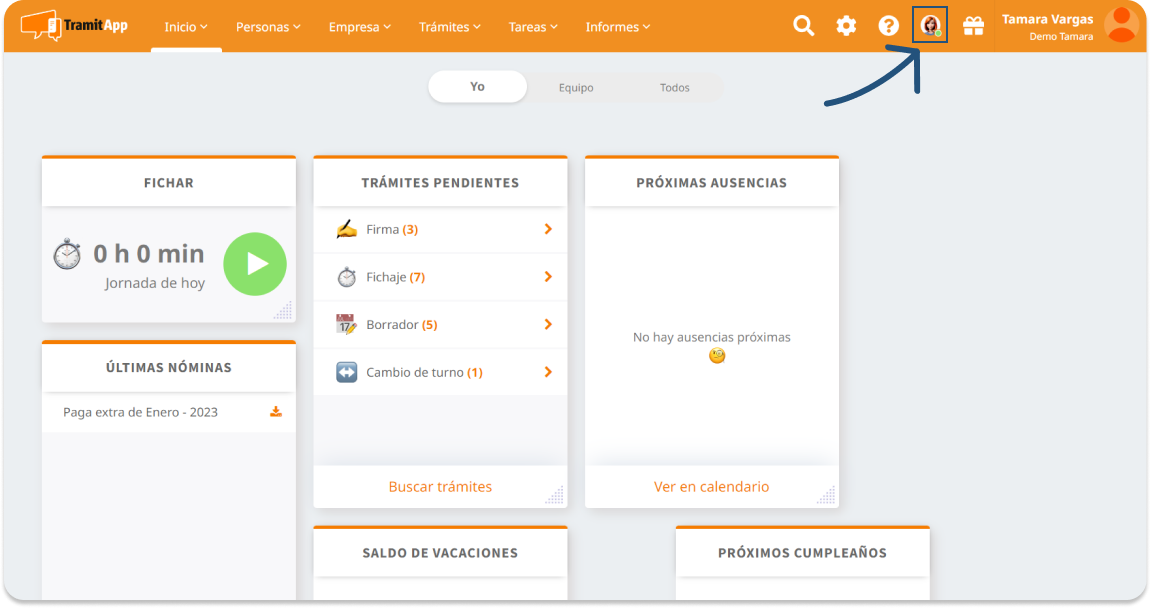Open settings gear icon

(x=846, y=26)
